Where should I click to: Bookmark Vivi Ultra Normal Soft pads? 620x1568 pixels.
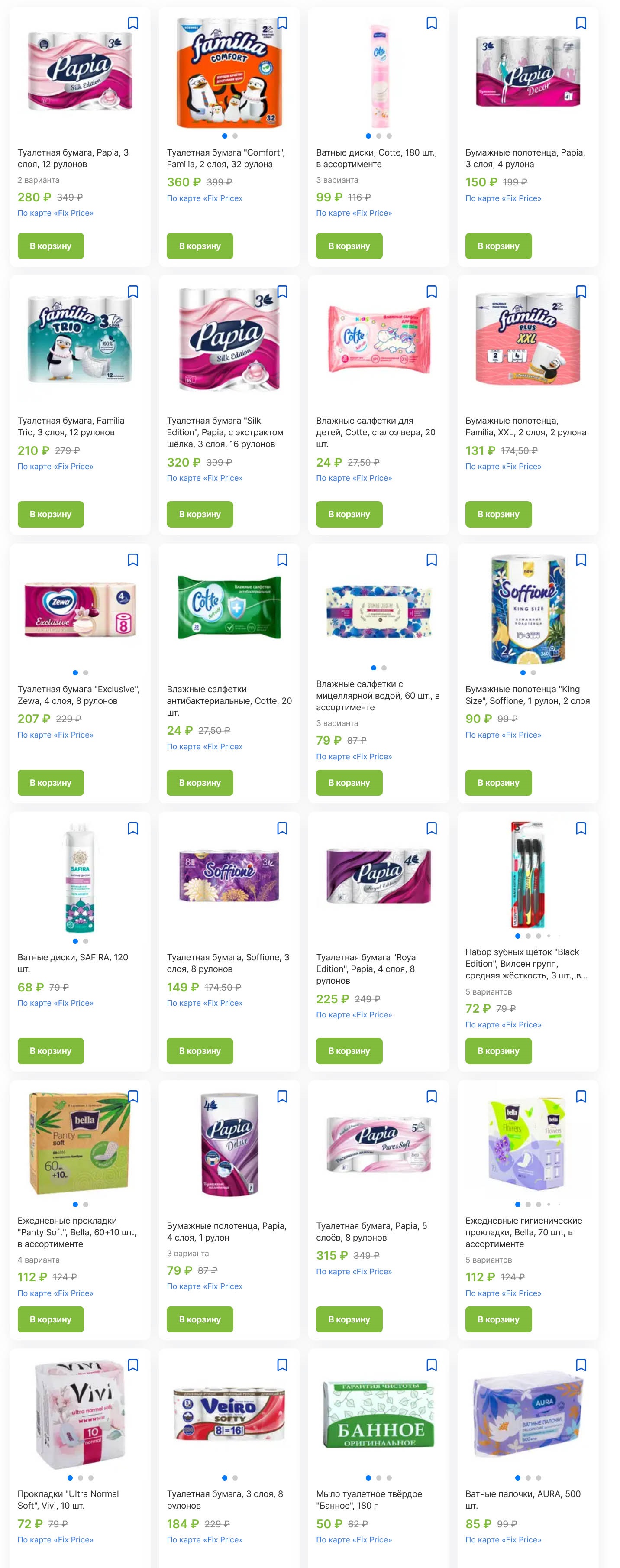pos(132,1365)
